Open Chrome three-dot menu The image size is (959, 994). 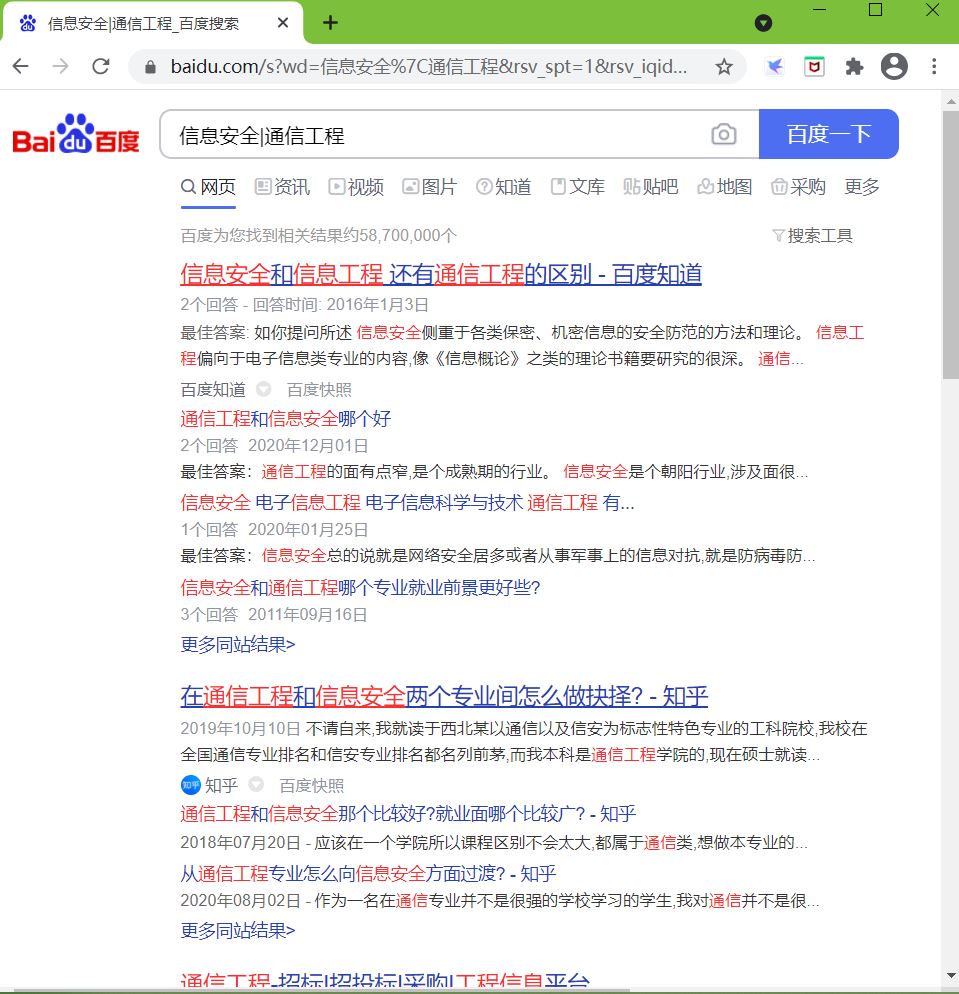pyautogui.click(x=934, y=66)
